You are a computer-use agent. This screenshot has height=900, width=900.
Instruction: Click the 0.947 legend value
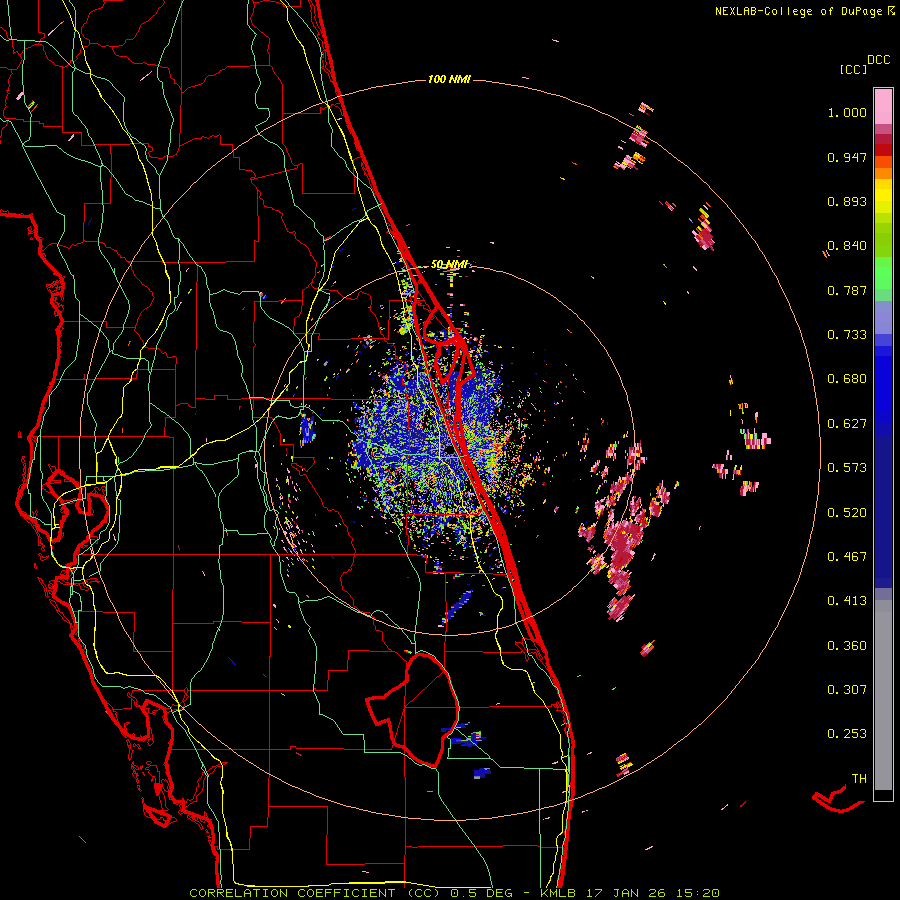click(847, 157)
